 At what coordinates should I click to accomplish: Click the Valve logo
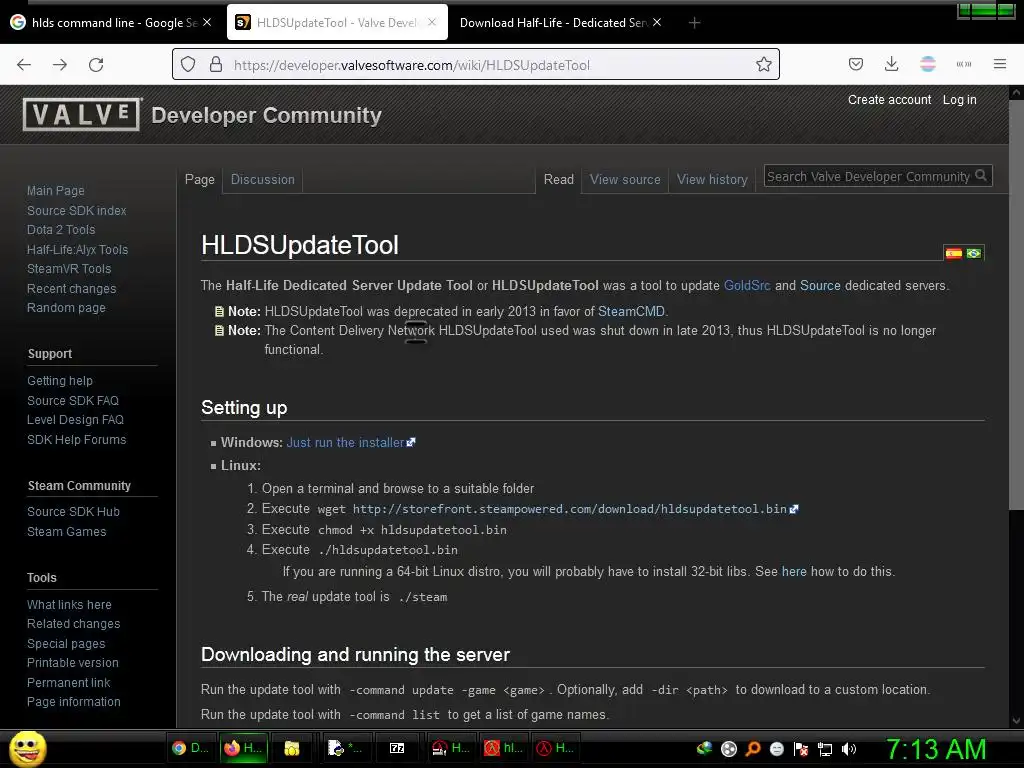(82, 114)
